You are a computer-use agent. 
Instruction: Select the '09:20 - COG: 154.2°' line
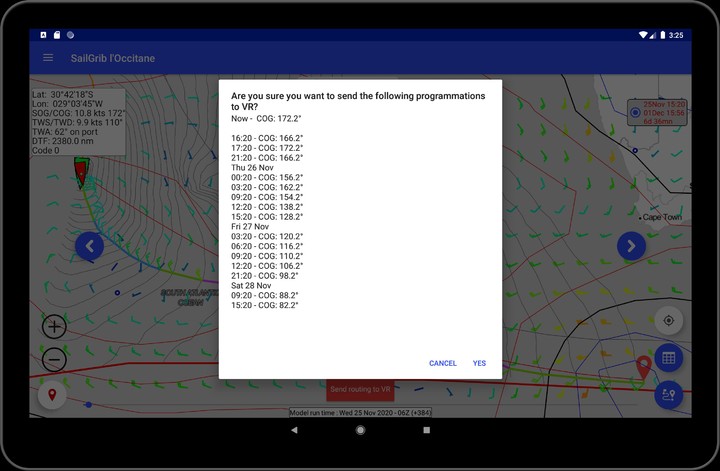point(267,197)
